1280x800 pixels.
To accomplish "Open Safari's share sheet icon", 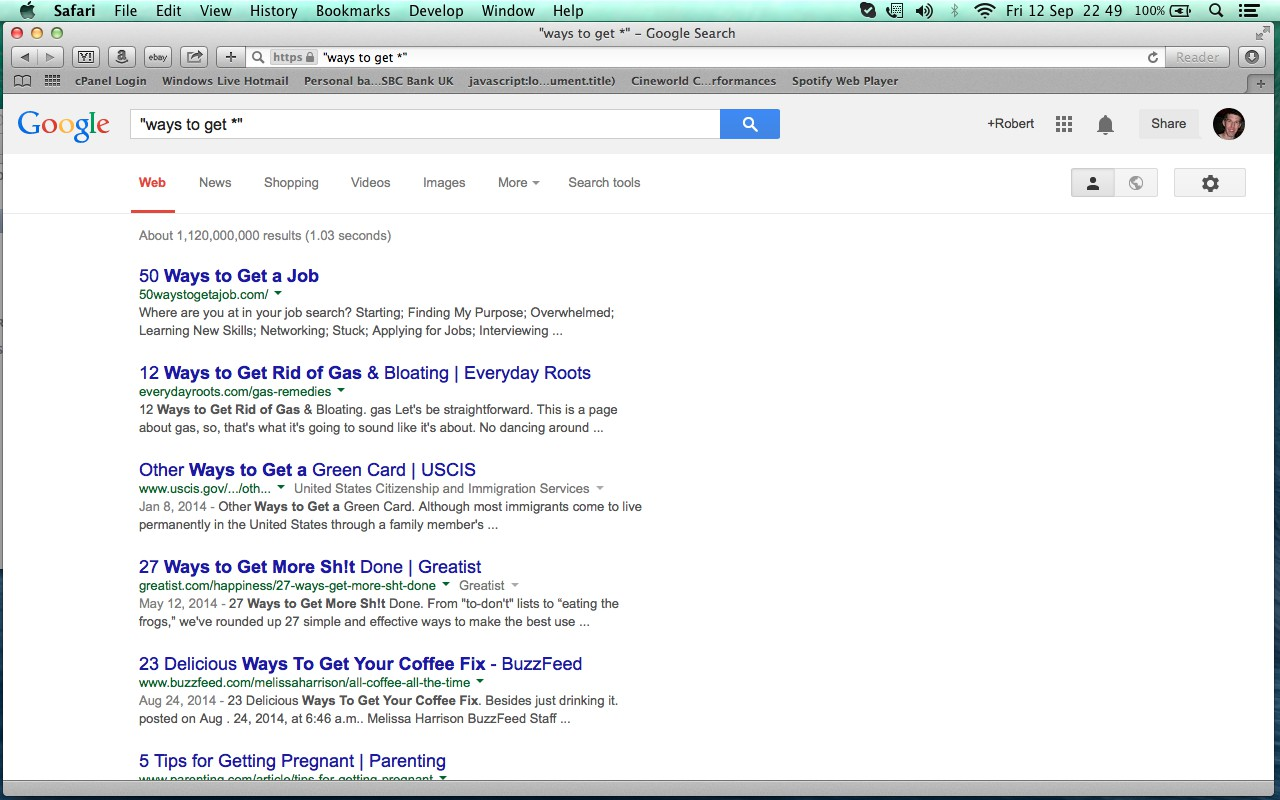I will coord(195,57).
